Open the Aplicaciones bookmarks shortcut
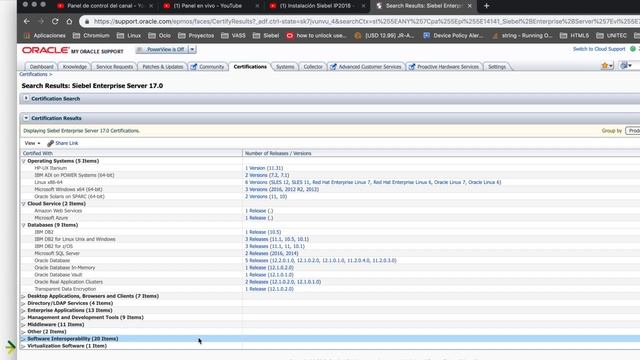The height and width of the screenshot is (360, 640). [44, 36]
